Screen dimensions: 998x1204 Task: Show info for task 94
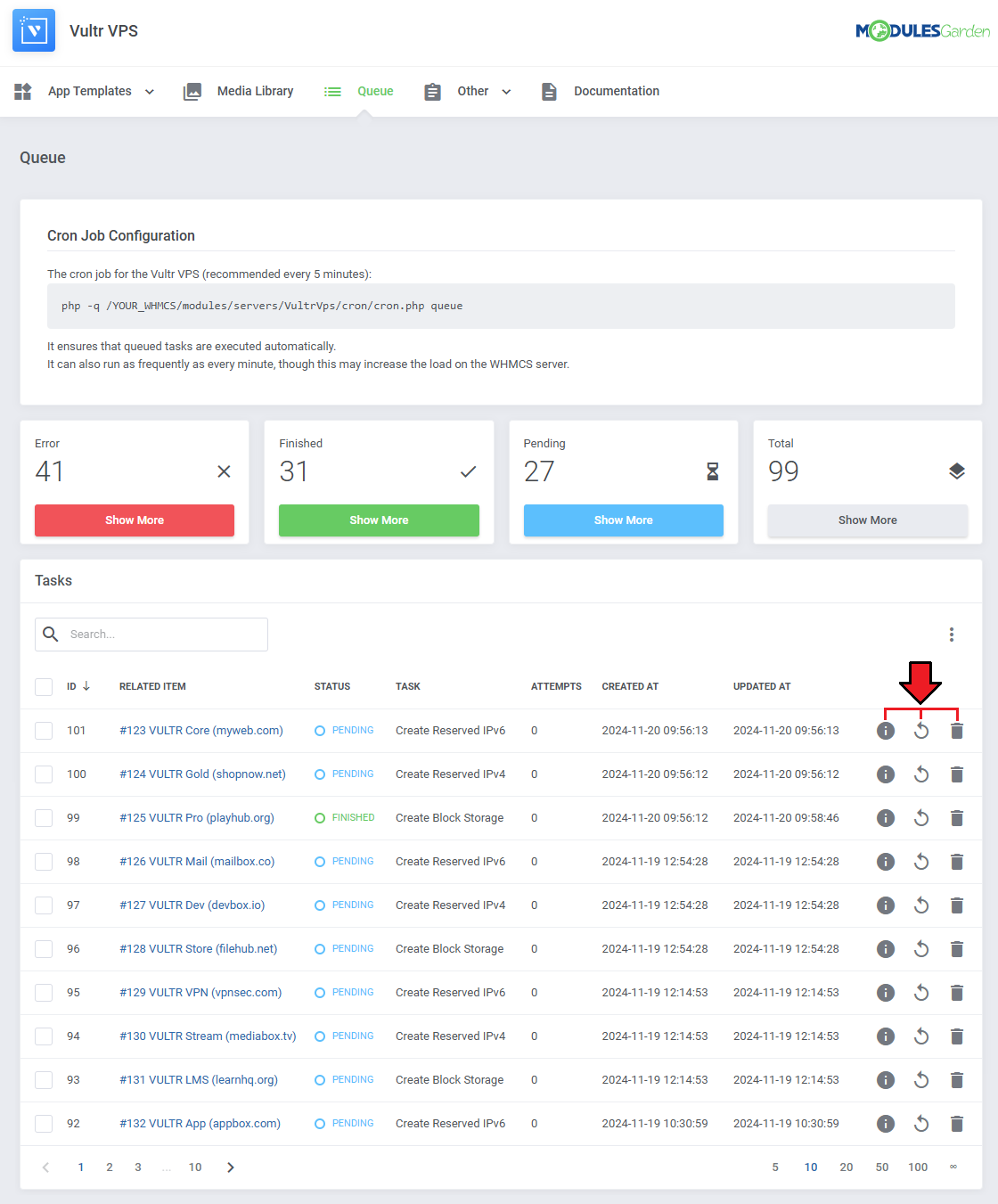click(886, 1036)
